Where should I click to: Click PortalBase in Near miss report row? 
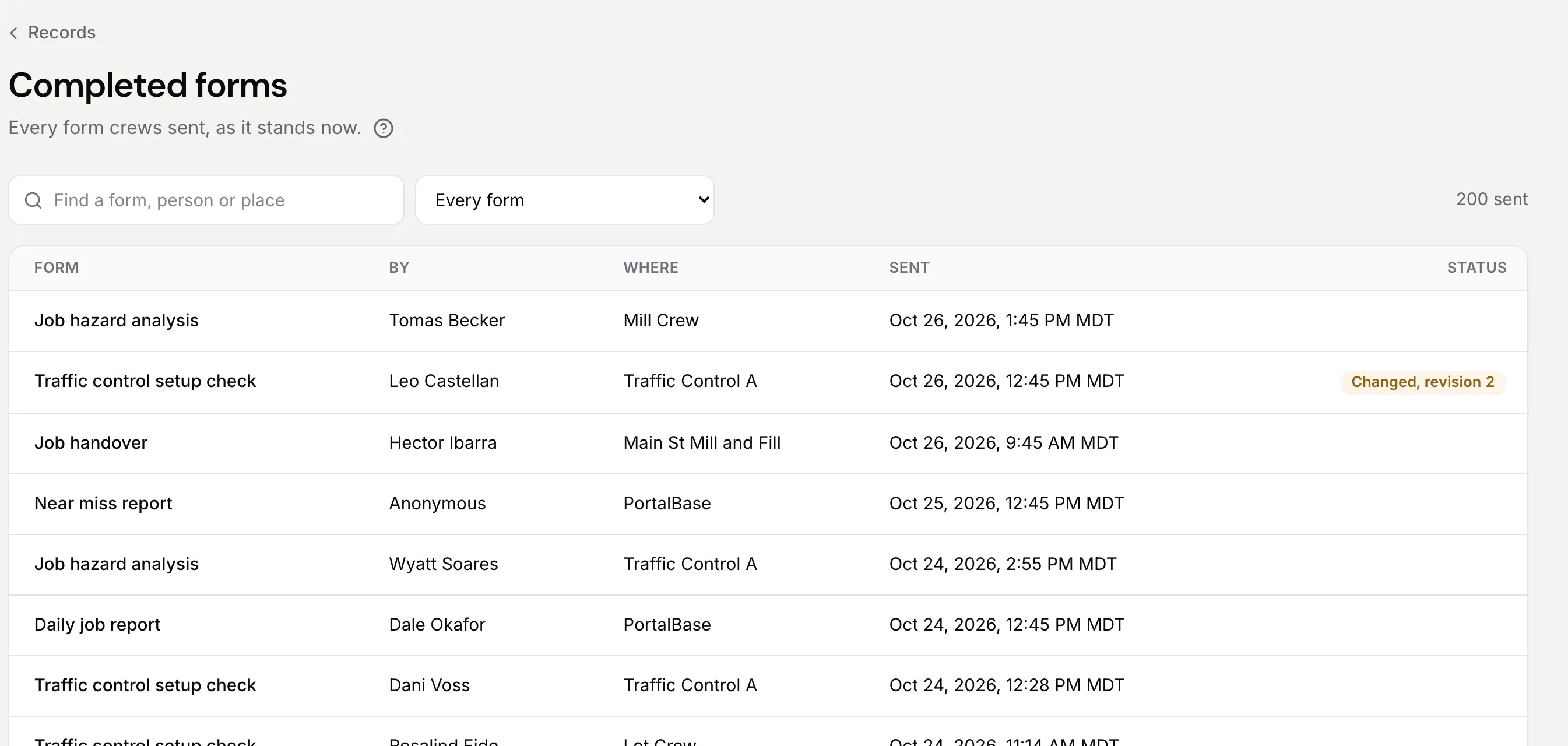(x=667, y=504)
